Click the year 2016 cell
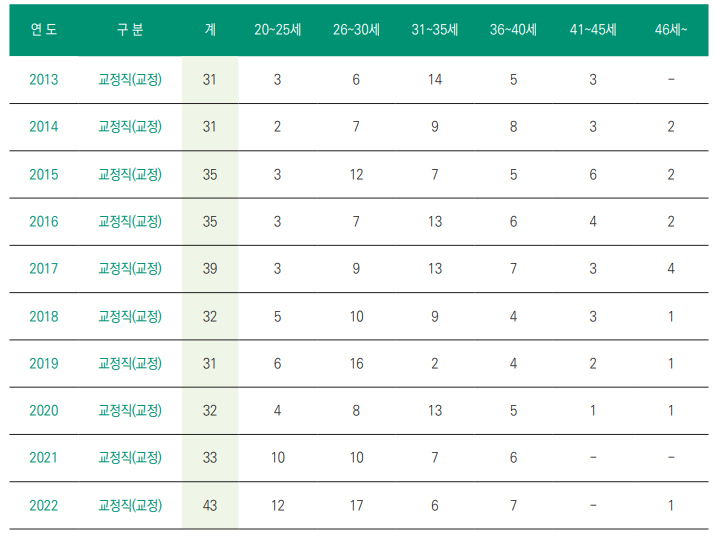The width and height of the screenshot is (714, 536). coord(44,222)
